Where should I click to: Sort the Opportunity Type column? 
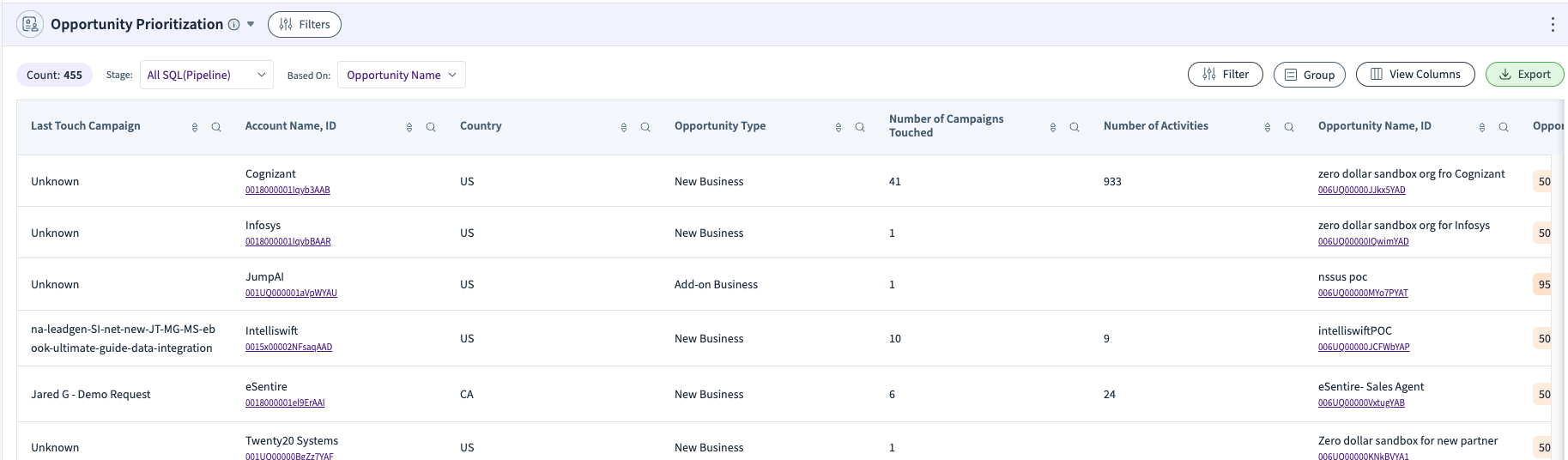click(x=838, y=127)
